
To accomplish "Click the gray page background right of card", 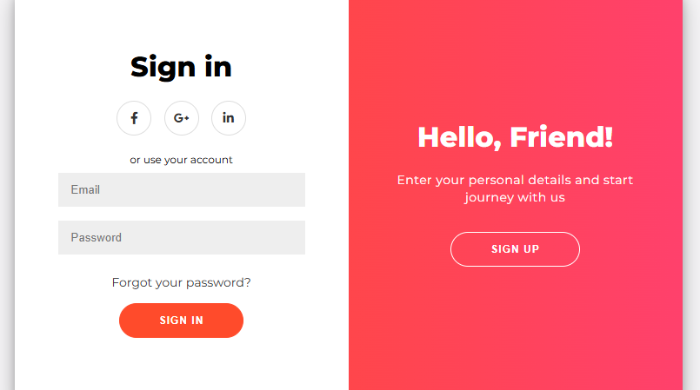I will coord(692,195).
